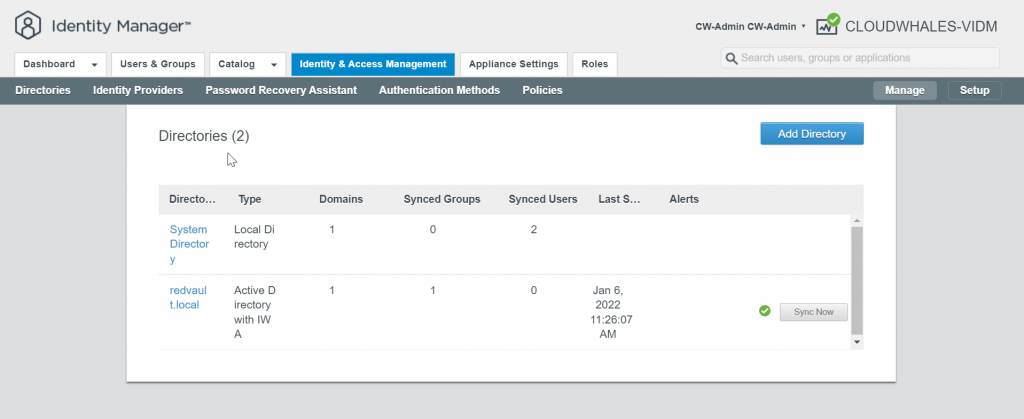Viewport: 1024px width, 419px height.
Task: Click the Identity Manager logo icon
Action: point(27,25)
